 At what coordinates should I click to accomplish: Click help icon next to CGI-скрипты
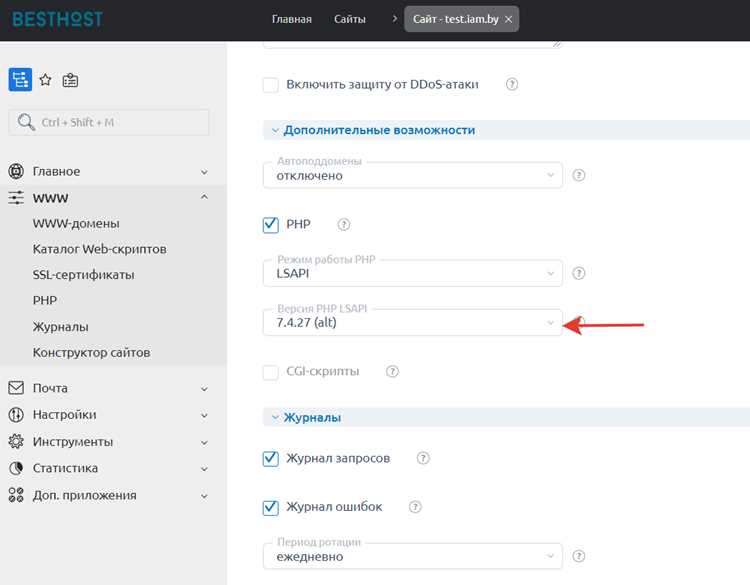392,371
